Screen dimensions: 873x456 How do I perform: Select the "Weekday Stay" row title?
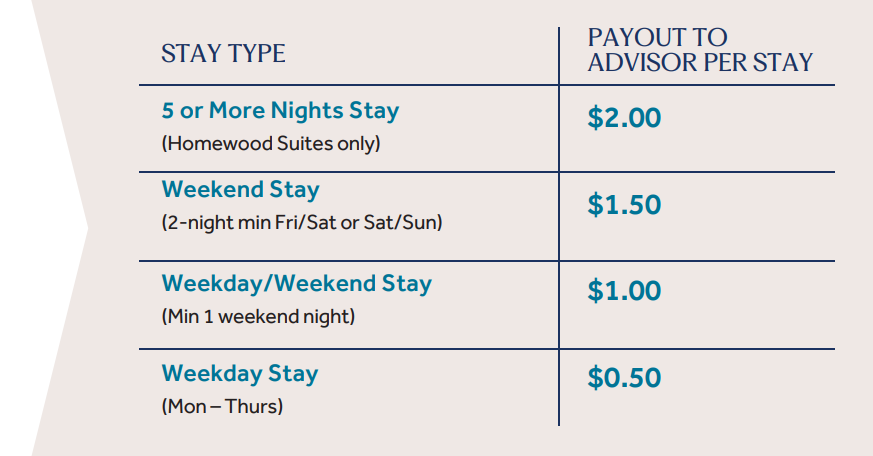(239, 374)
